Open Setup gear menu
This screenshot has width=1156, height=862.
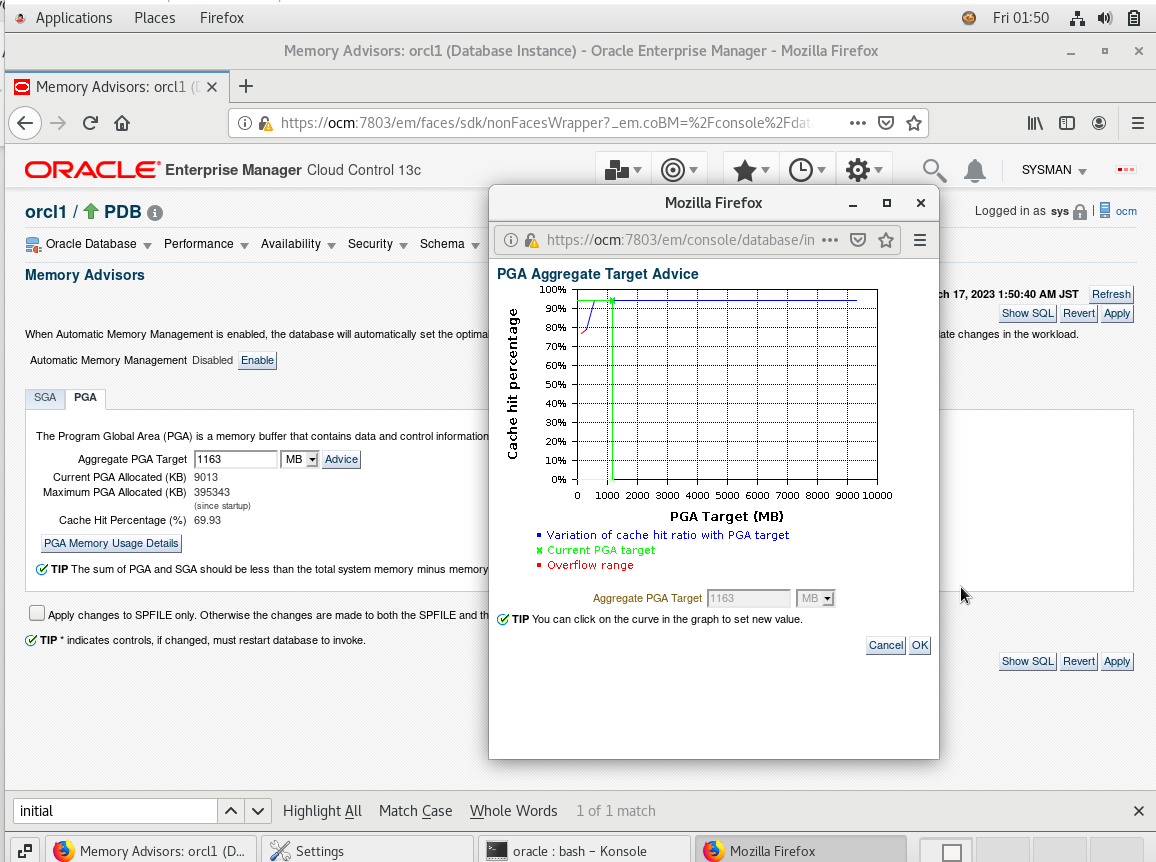pos(863,170)
